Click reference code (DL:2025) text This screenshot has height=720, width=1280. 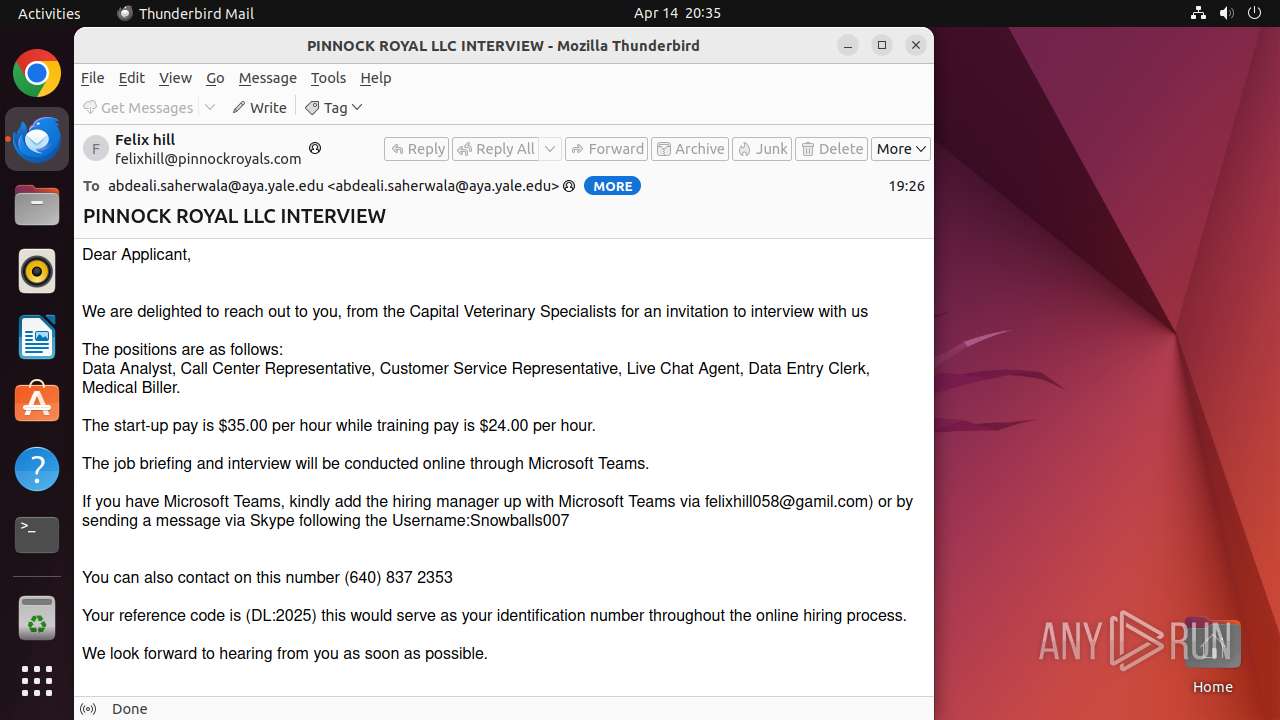pyautogui.click(x=281, y=616)
